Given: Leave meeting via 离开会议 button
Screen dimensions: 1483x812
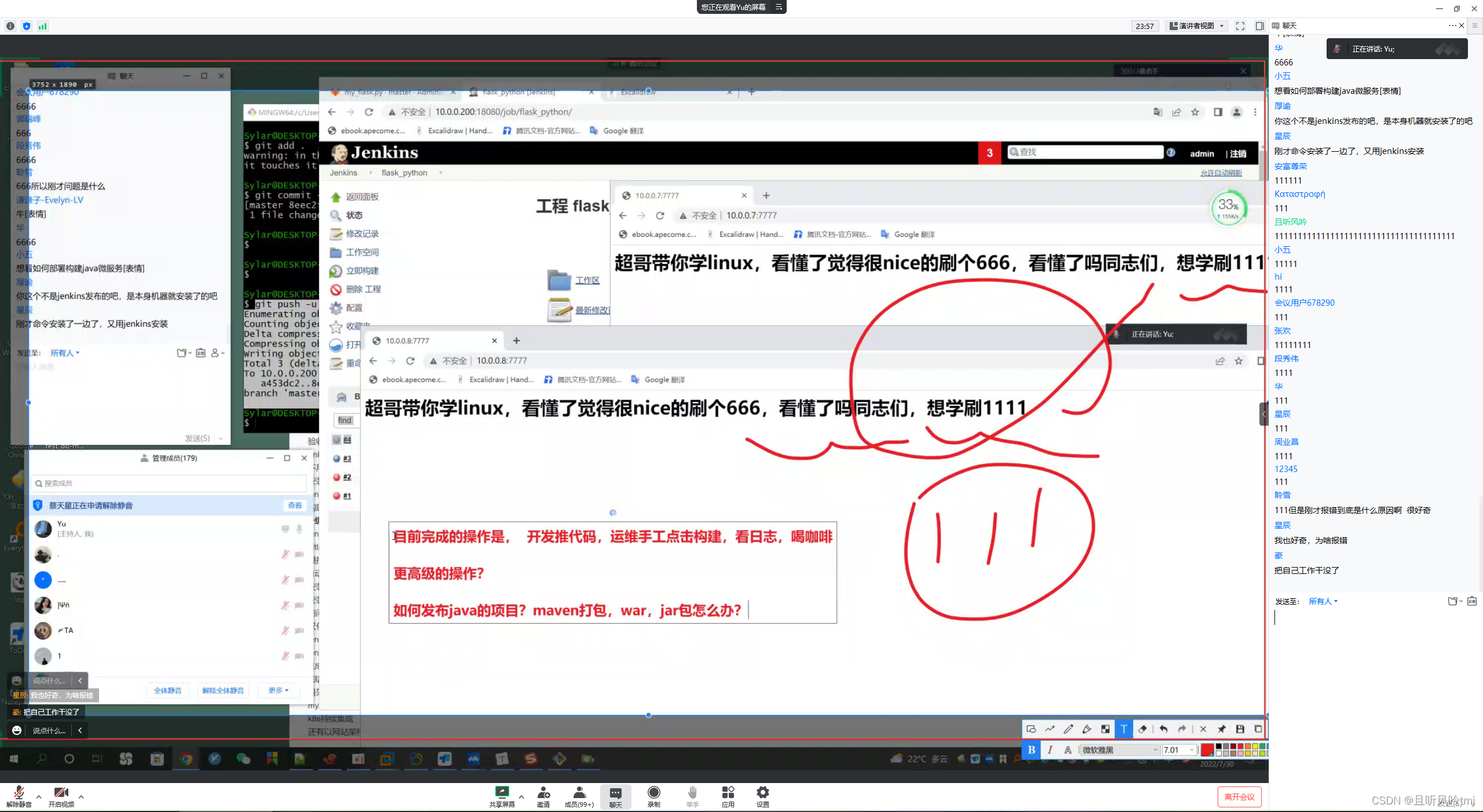Looking at the screenshot, I should click(1239, 796).
